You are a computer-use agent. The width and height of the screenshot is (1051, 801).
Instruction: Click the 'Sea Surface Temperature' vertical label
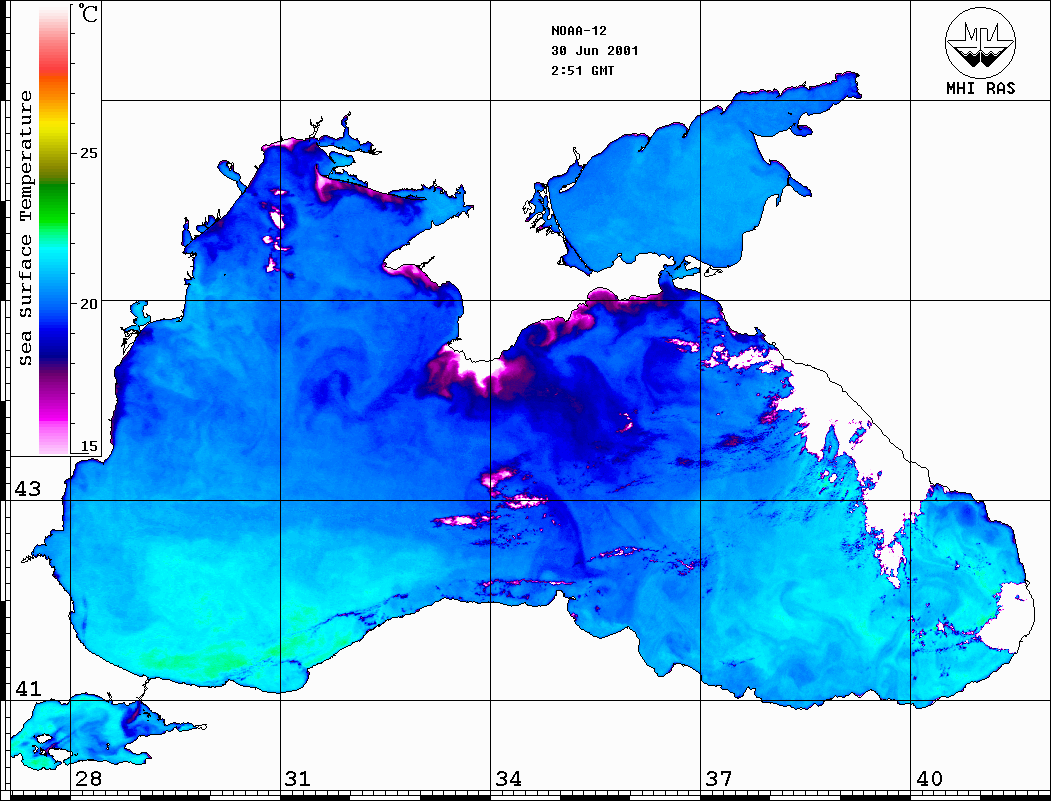tap(25, 228)
